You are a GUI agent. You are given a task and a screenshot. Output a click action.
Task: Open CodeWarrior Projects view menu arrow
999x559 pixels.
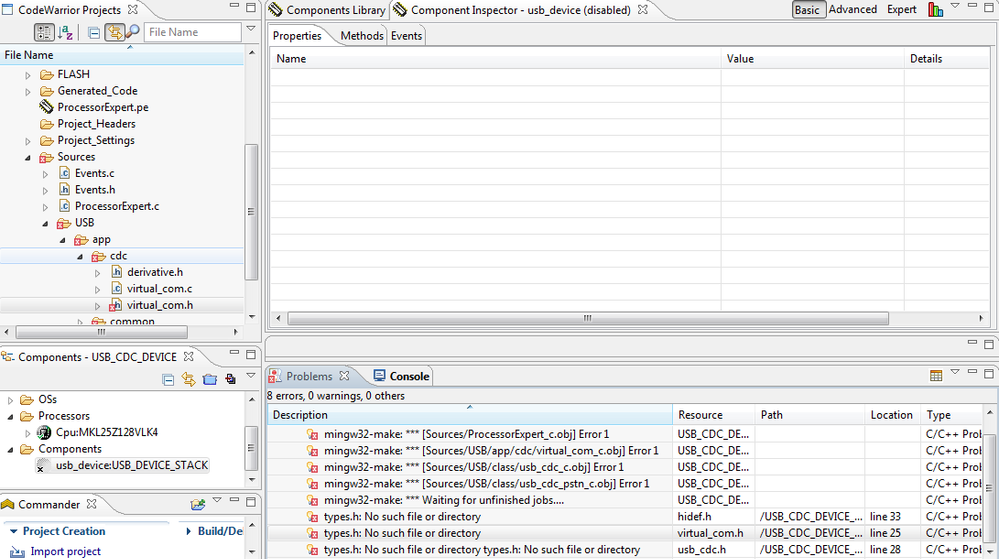coord(251,29)
